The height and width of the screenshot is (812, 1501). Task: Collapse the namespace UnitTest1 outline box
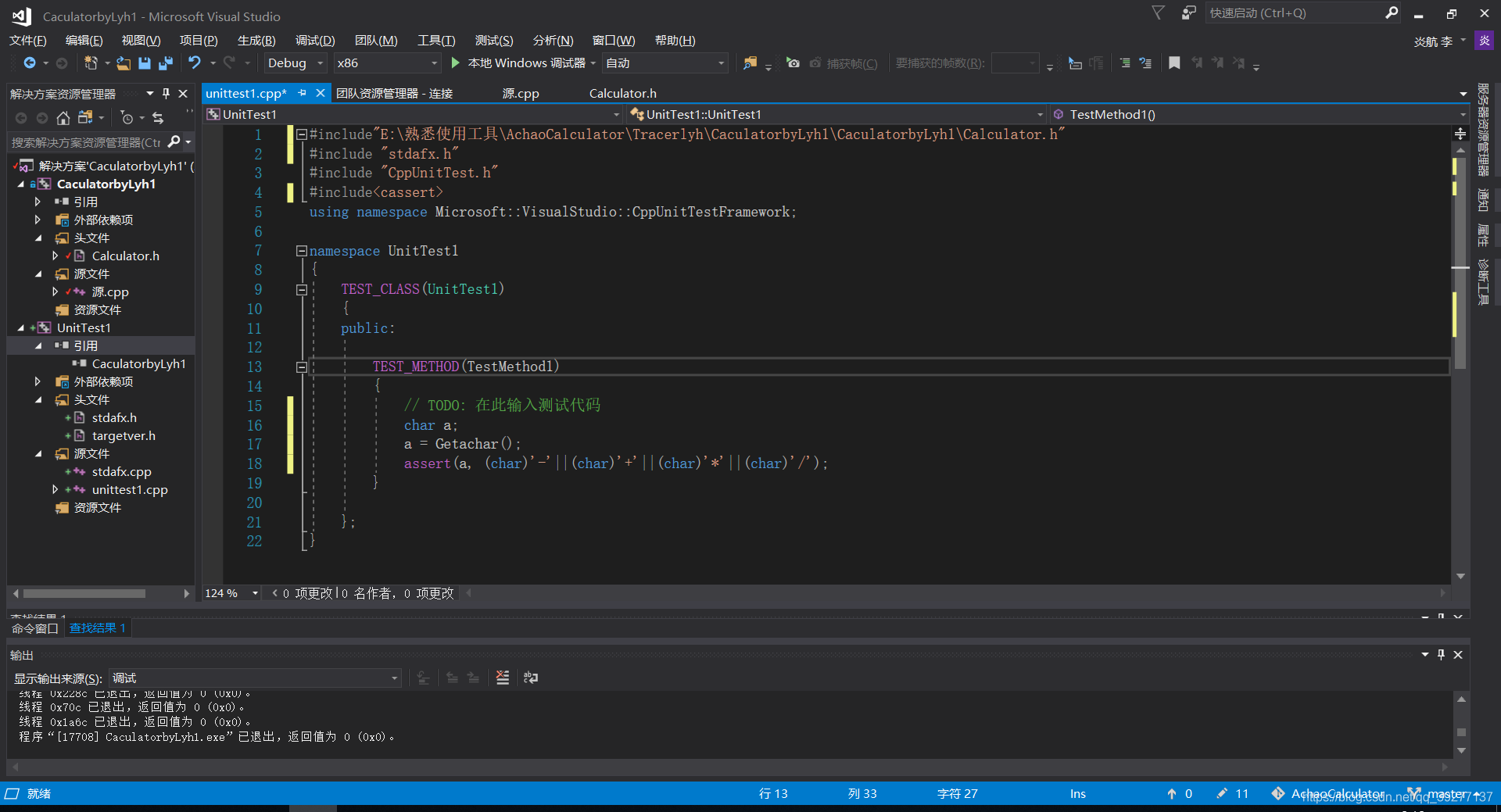(x=302, y=251)
